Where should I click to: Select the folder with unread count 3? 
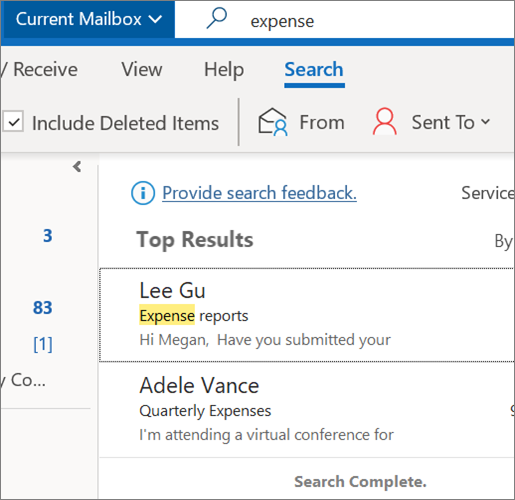pyautogui.click(x=48, y=236)
